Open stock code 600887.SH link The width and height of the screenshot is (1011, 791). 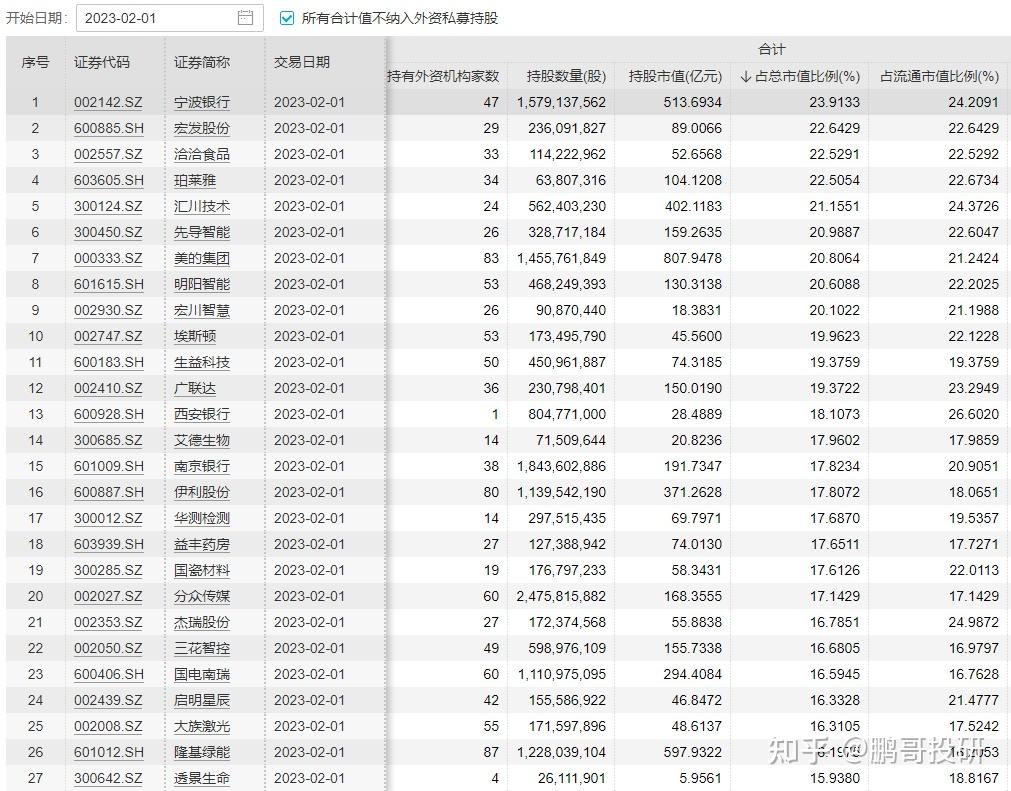109,493
